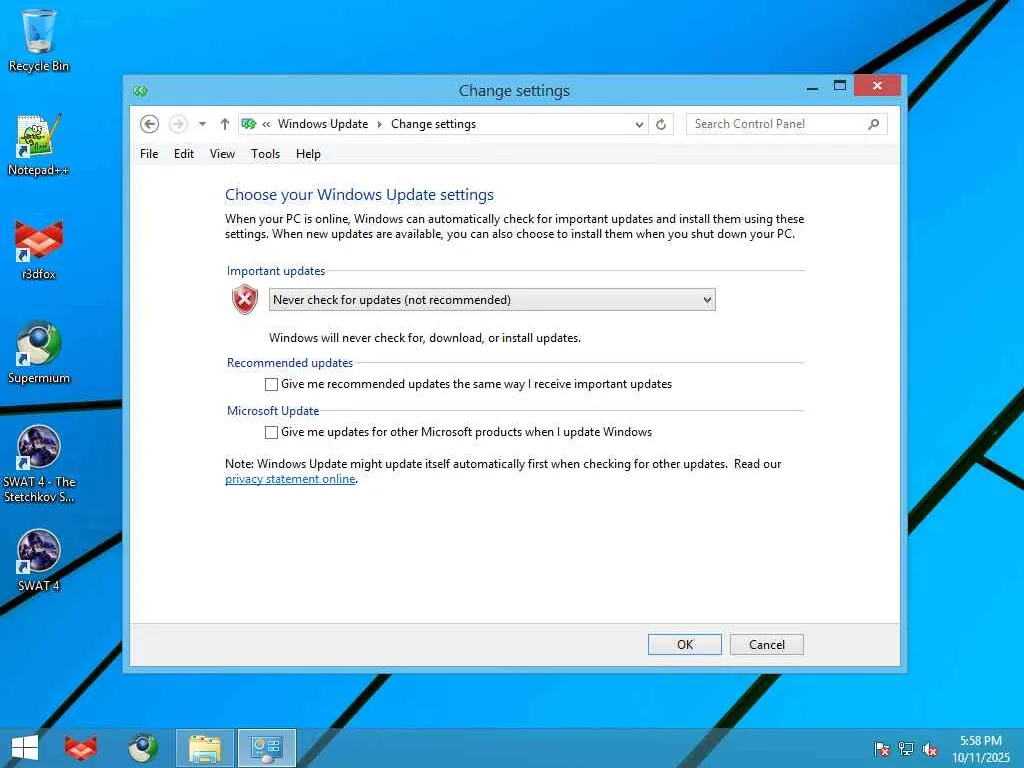
Task: Cancel the Windows Update settings changes
Action: (x=767, y=645)
